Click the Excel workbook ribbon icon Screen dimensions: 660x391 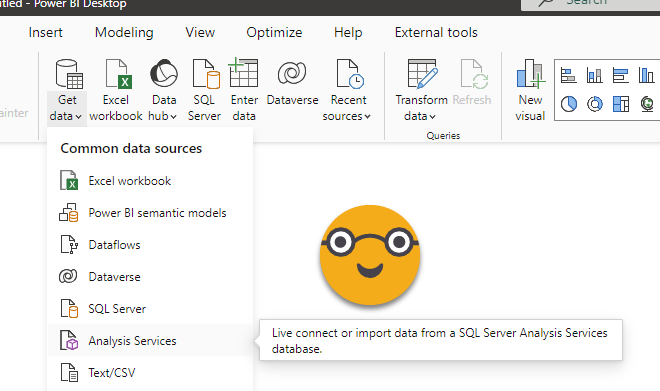pyautogui.click(x=118, y=74)
